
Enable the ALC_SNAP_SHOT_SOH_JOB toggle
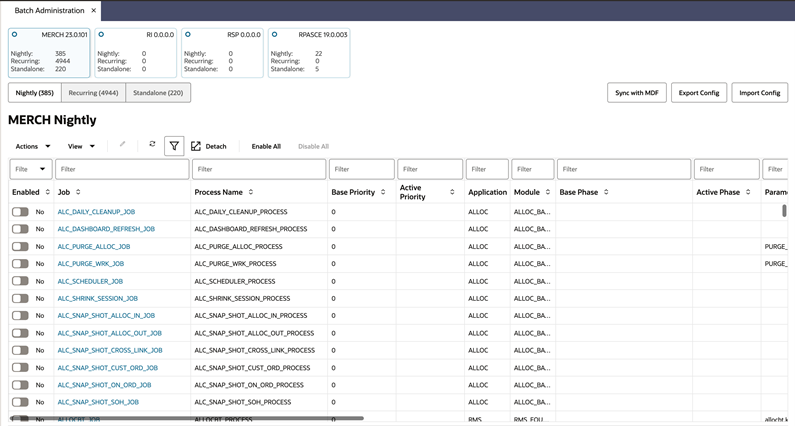pyautogui.click(x=20, y=402)
